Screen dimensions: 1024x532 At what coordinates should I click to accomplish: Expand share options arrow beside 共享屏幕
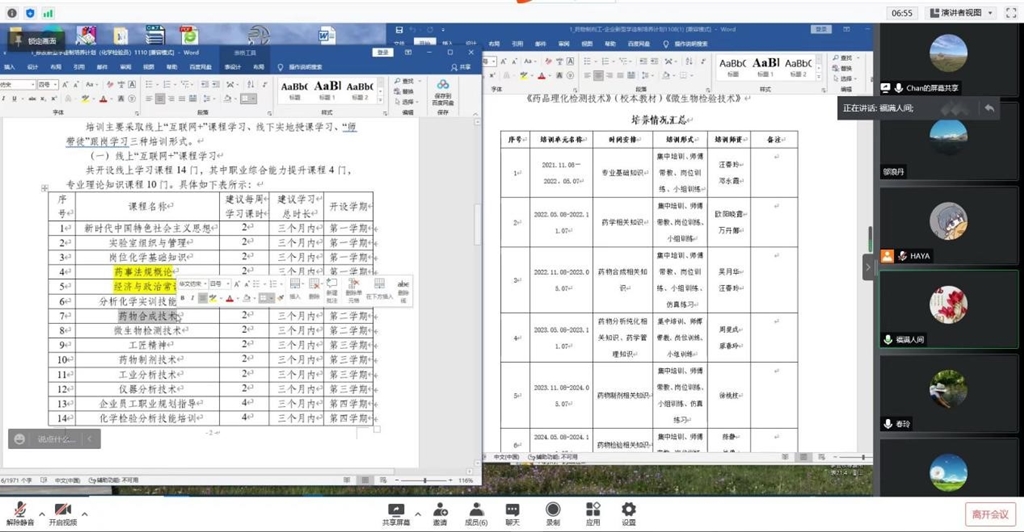[x=418, y=514]
